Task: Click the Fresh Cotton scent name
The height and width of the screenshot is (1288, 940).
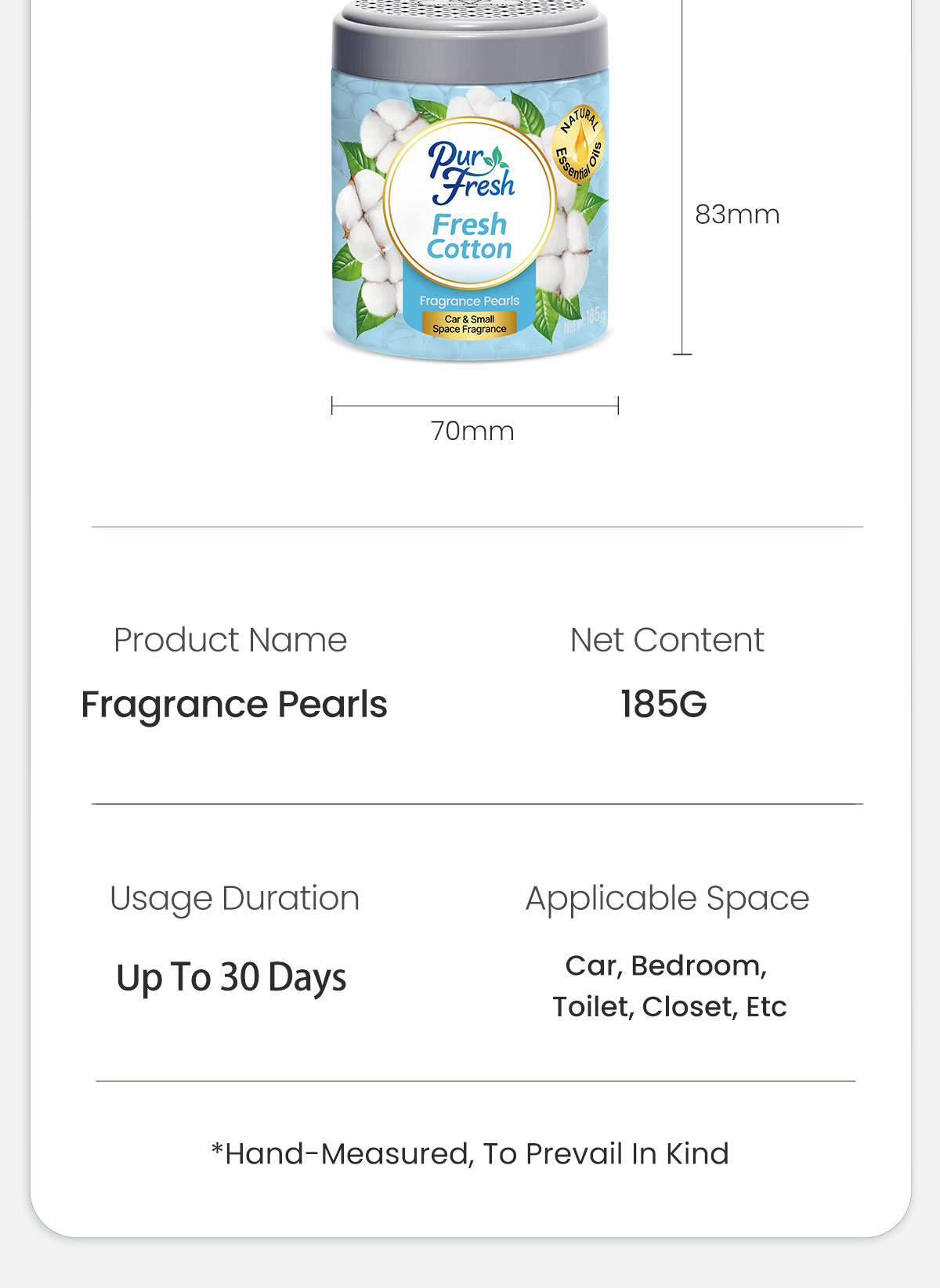Action: pyautogui.click(x=469, y=236)
